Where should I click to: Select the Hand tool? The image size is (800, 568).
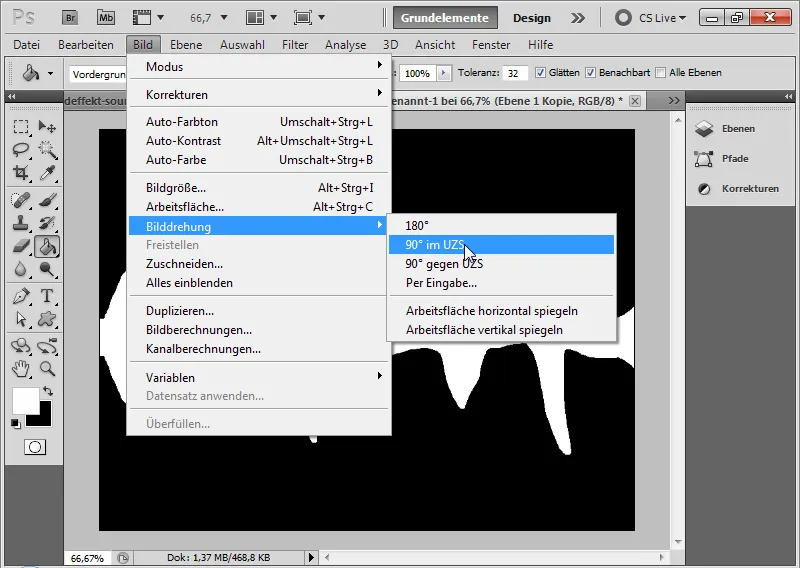[21, 368]
